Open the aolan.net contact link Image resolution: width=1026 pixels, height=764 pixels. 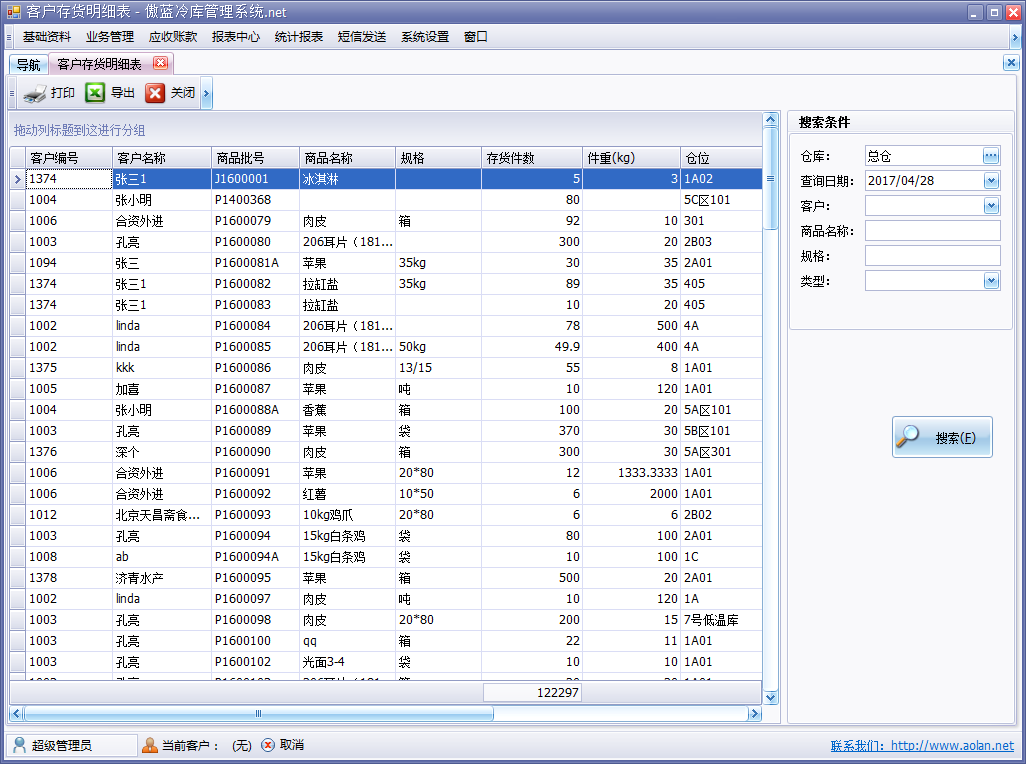coord(921,746)
